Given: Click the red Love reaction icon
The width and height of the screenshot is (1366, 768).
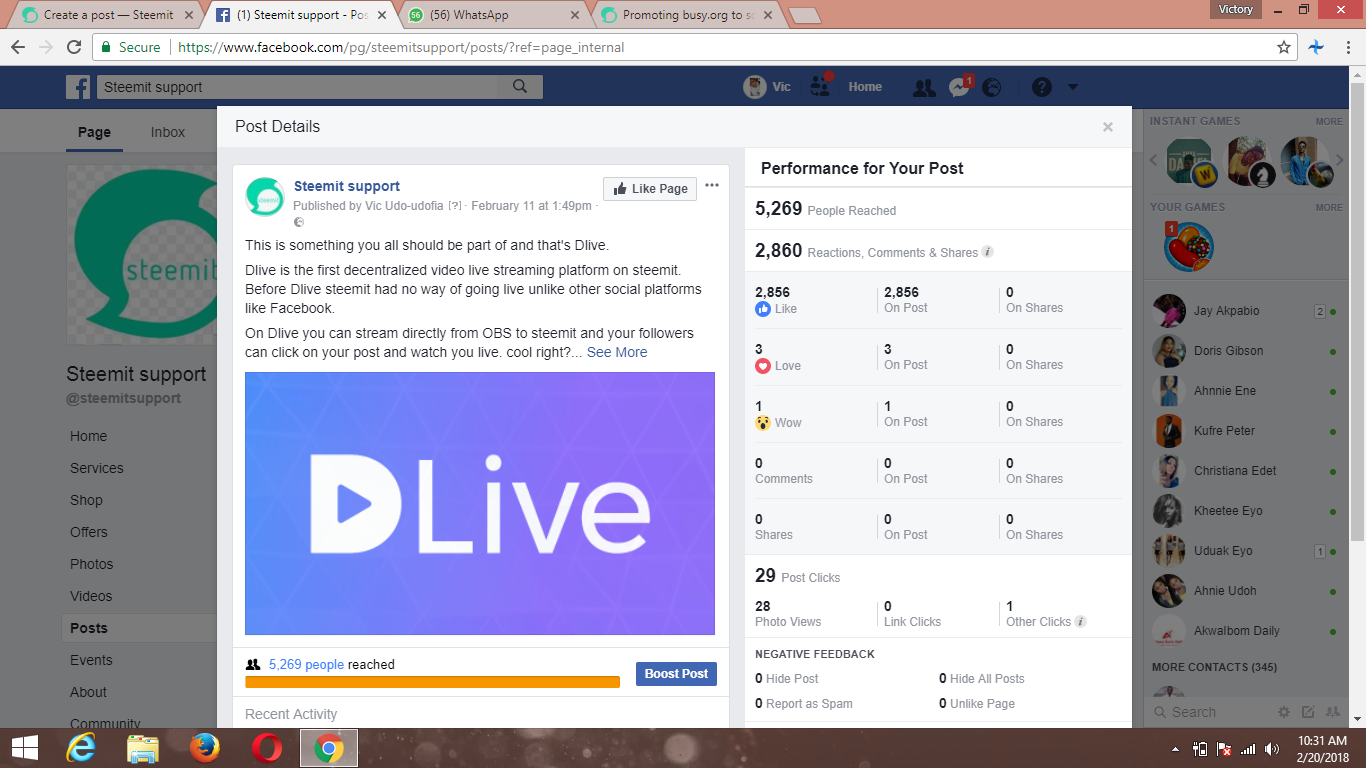Looking at the screenshot, I should [x=763, y=366].
